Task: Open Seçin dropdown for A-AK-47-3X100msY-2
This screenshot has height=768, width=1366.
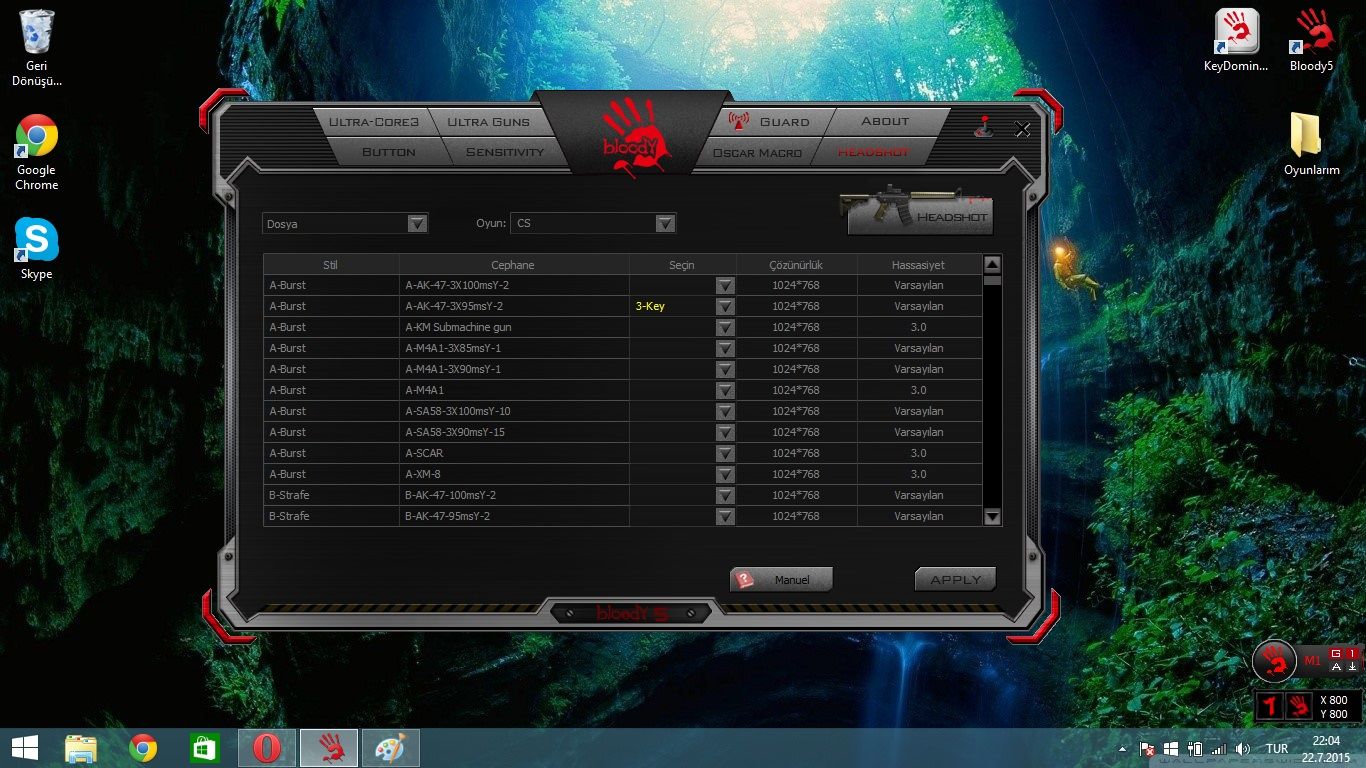Action: pos(725,286)
